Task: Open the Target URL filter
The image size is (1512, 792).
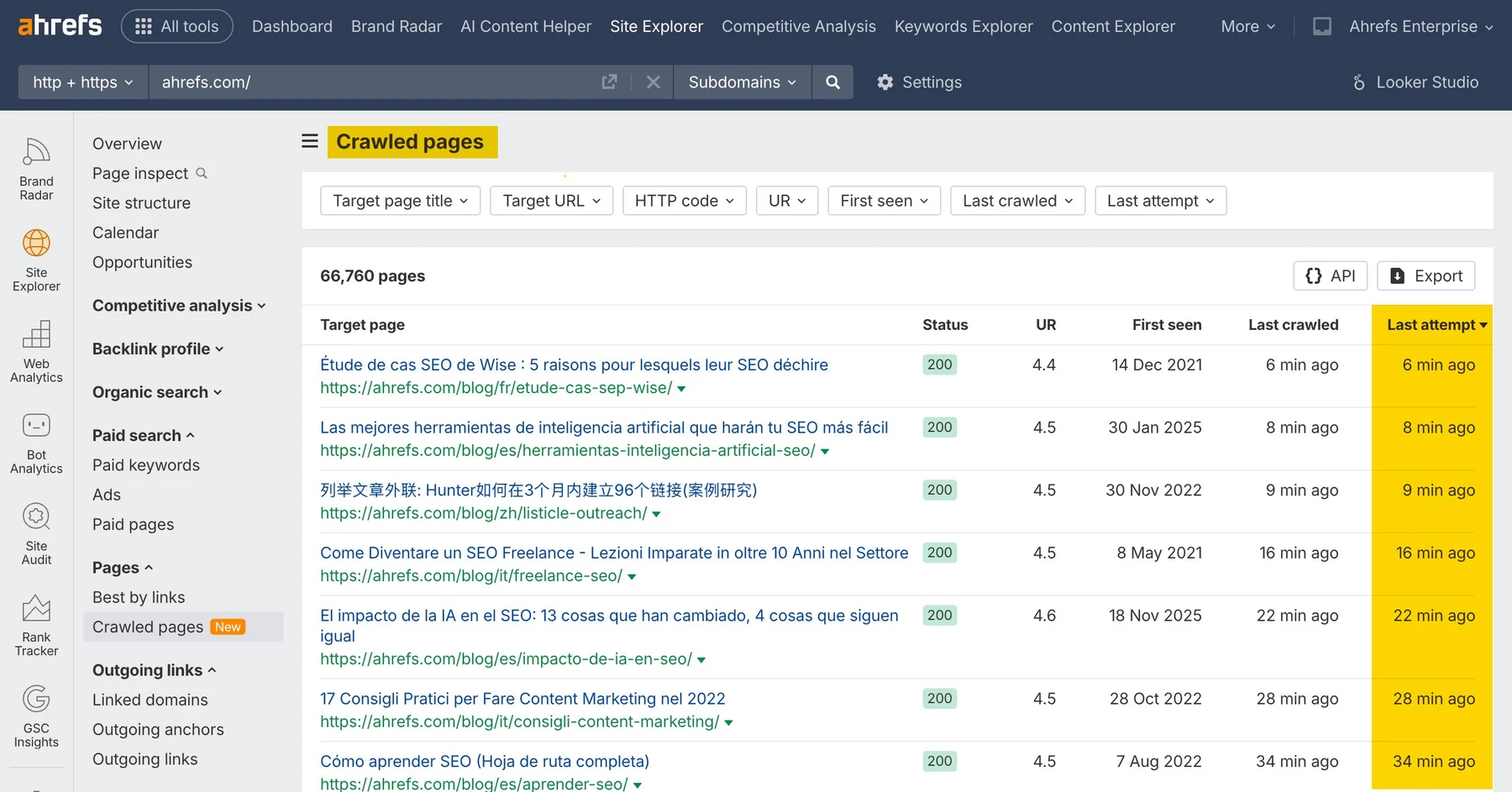Action: (551, 201)
